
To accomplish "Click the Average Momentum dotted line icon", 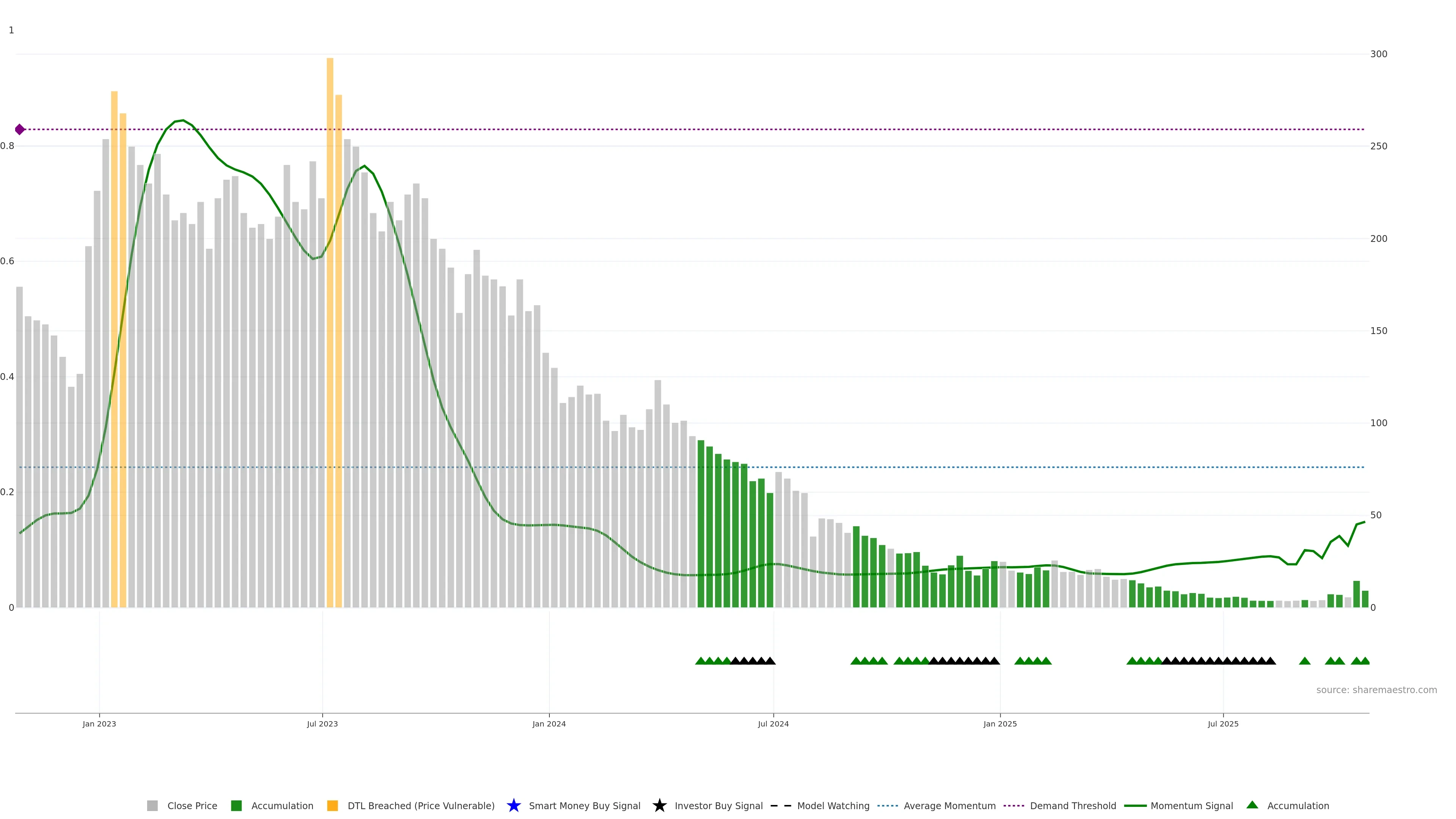I will point(887,805).
